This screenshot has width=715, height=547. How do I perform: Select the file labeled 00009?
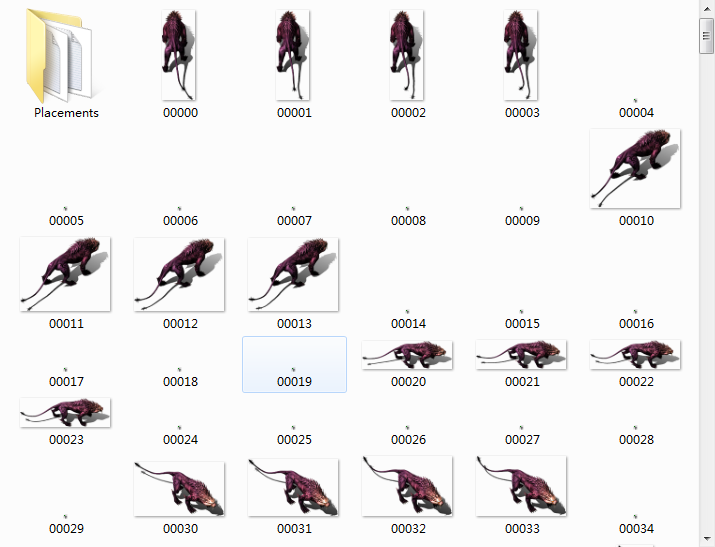click(523, 221)
